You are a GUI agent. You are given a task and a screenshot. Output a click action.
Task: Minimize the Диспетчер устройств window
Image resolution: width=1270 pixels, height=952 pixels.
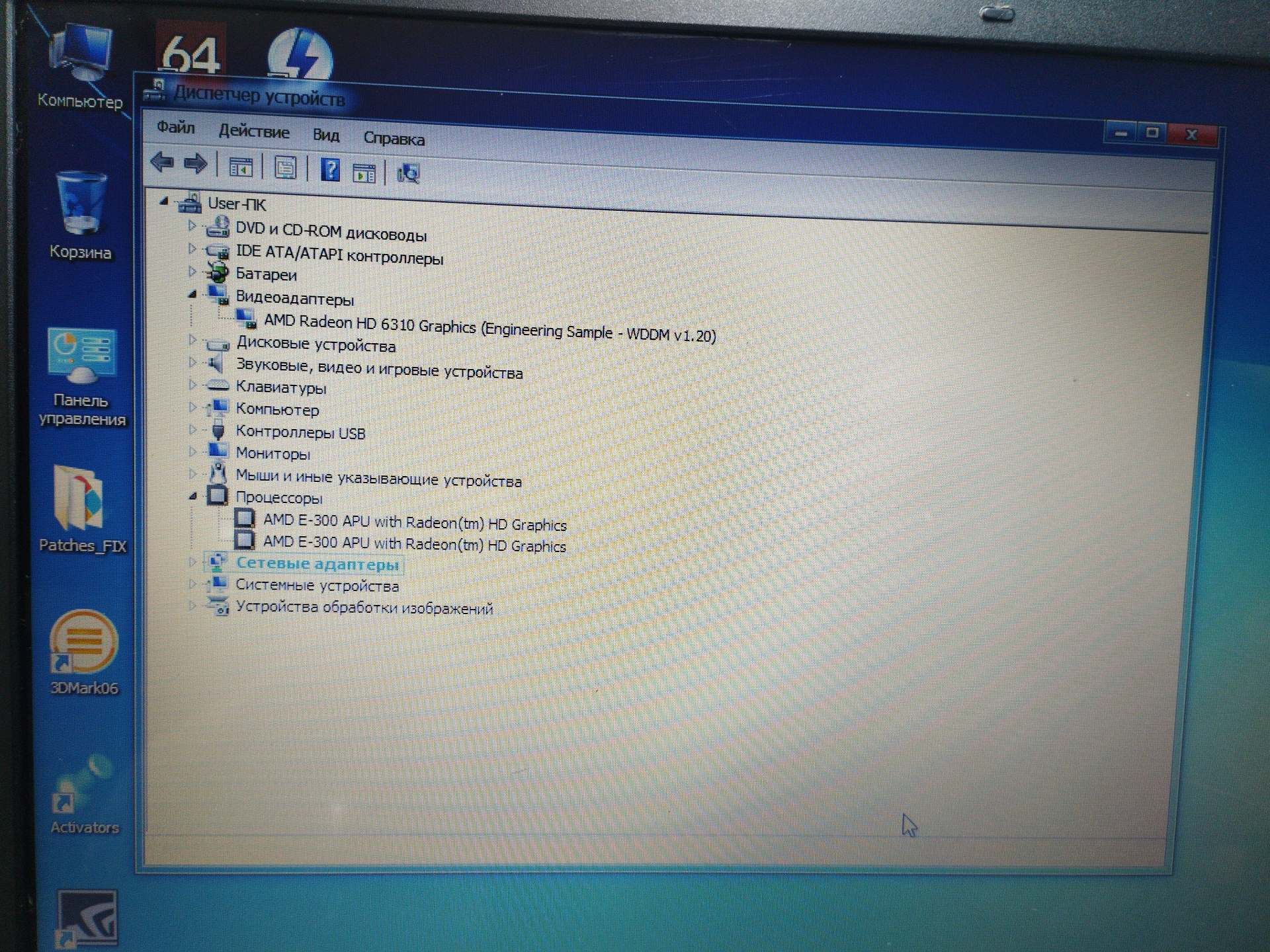(1121, 132)
